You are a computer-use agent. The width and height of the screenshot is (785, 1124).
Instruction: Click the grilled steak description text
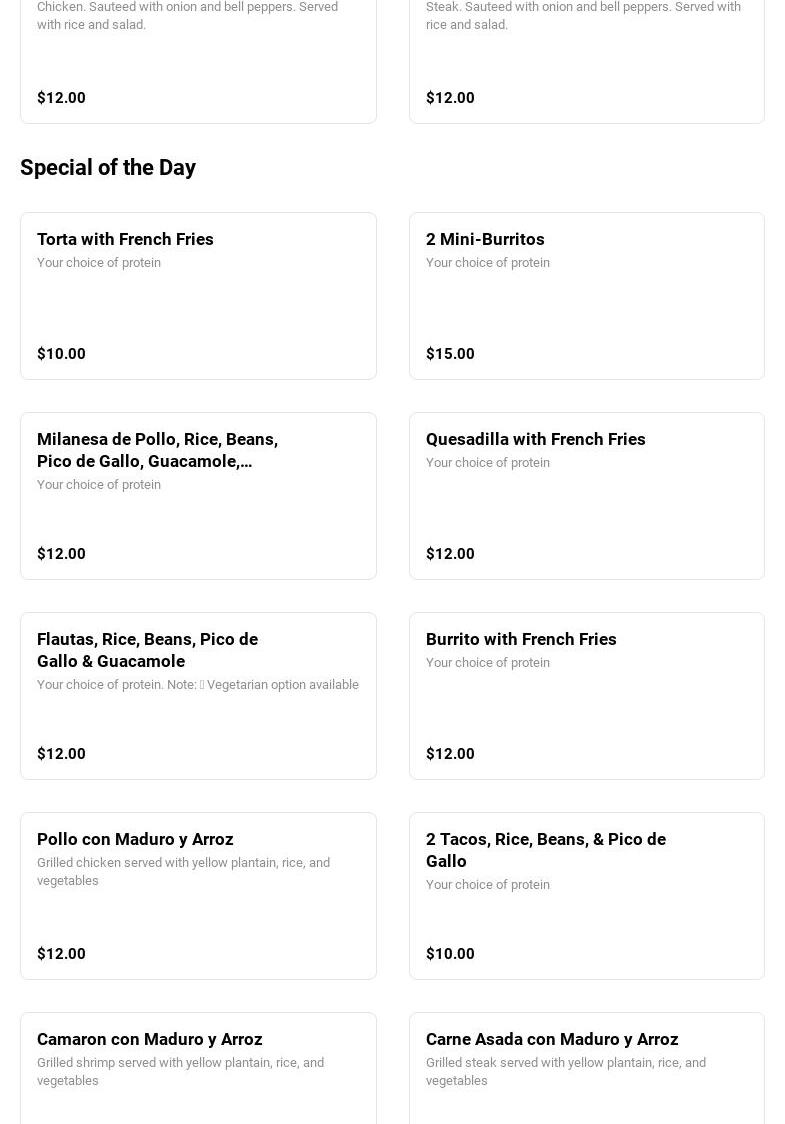point(565,1071)
